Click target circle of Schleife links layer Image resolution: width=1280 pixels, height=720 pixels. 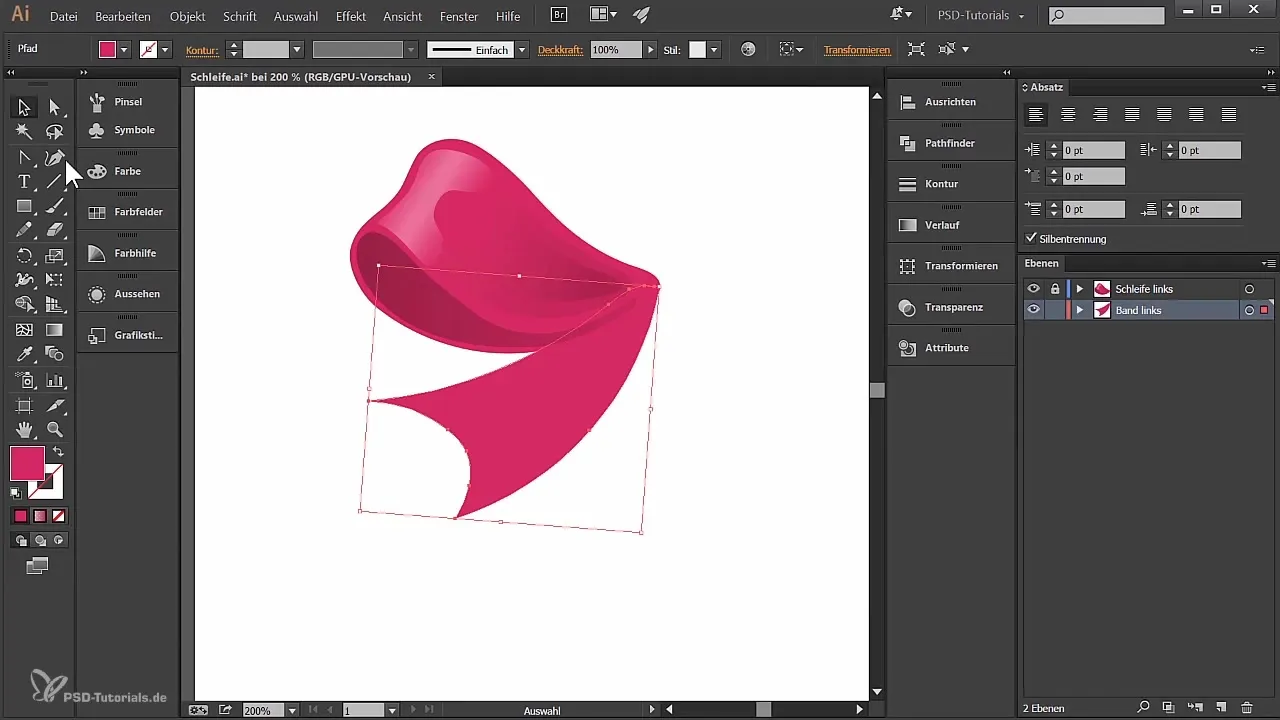point(1249,289)
